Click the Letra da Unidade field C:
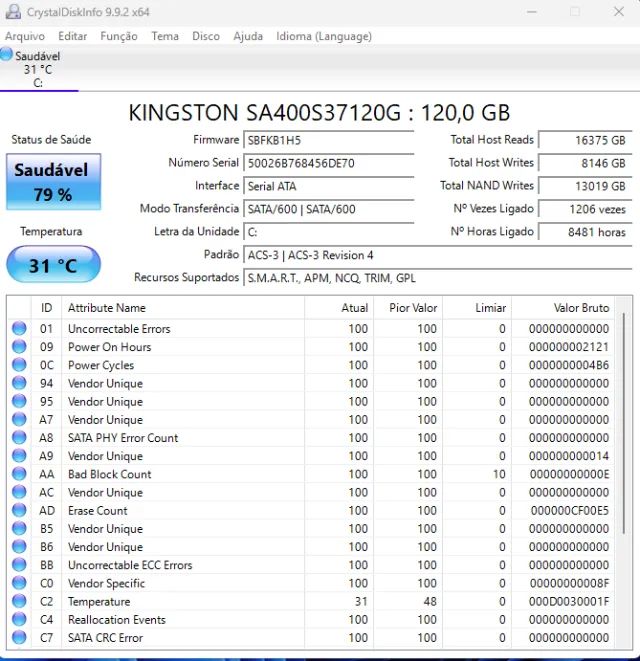This screenshot has height=661, width=640. [328, 232]
